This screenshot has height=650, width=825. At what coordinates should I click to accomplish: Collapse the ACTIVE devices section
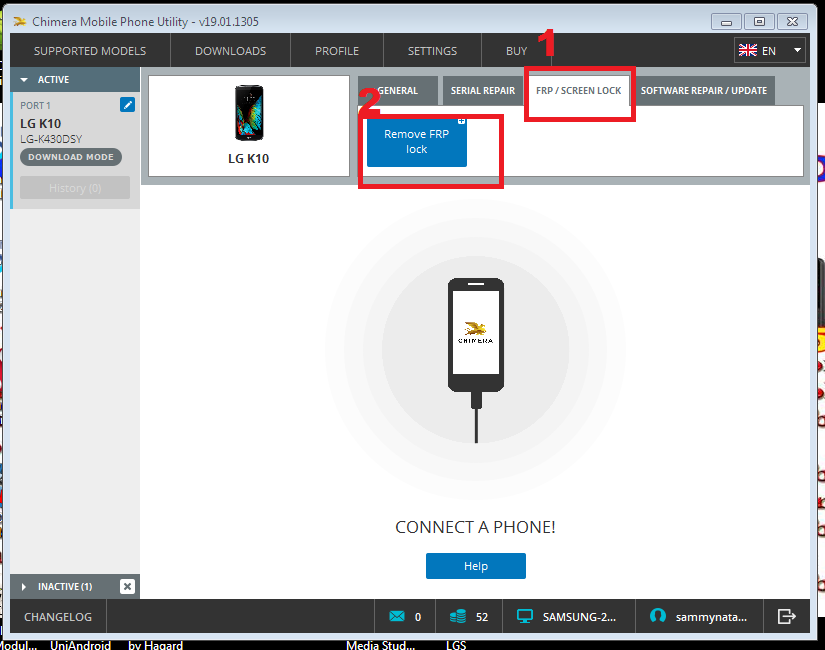tap(24, 80)
